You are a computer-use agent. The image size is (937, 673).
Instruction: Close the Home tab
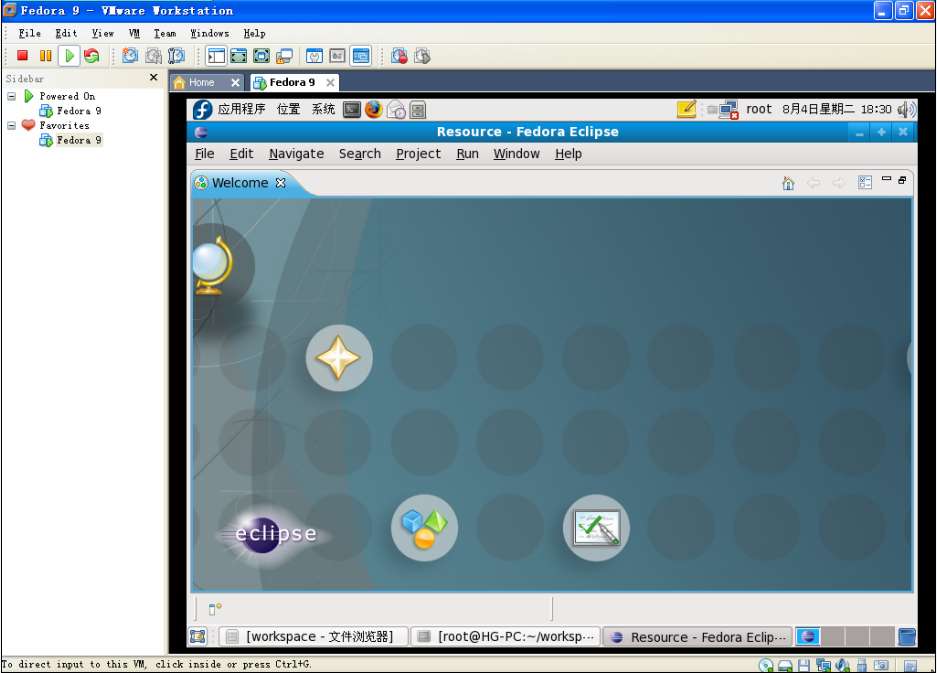coord(235,82)
